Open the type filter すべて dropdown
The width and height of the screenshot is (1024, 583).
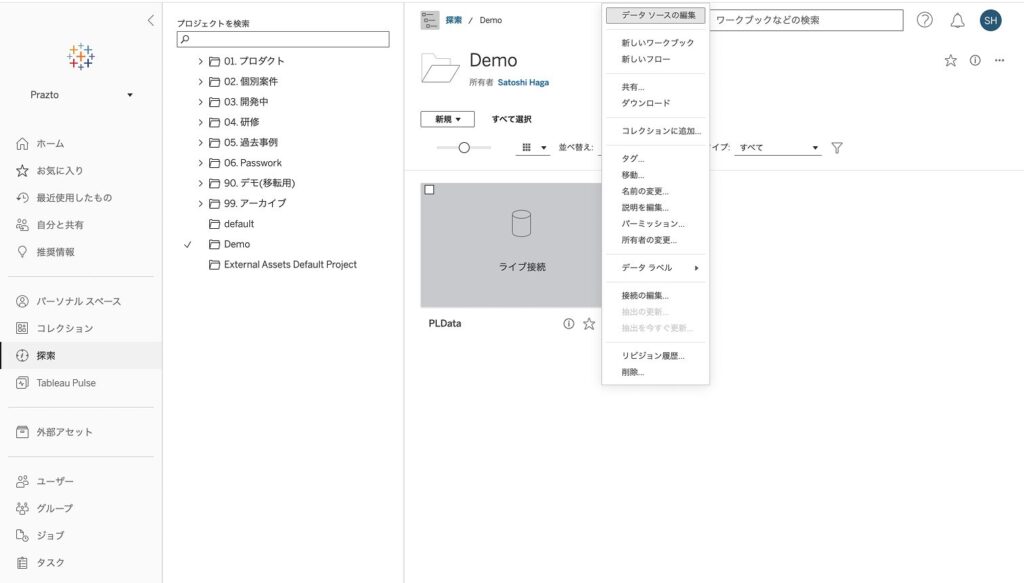tap(778, 148)
